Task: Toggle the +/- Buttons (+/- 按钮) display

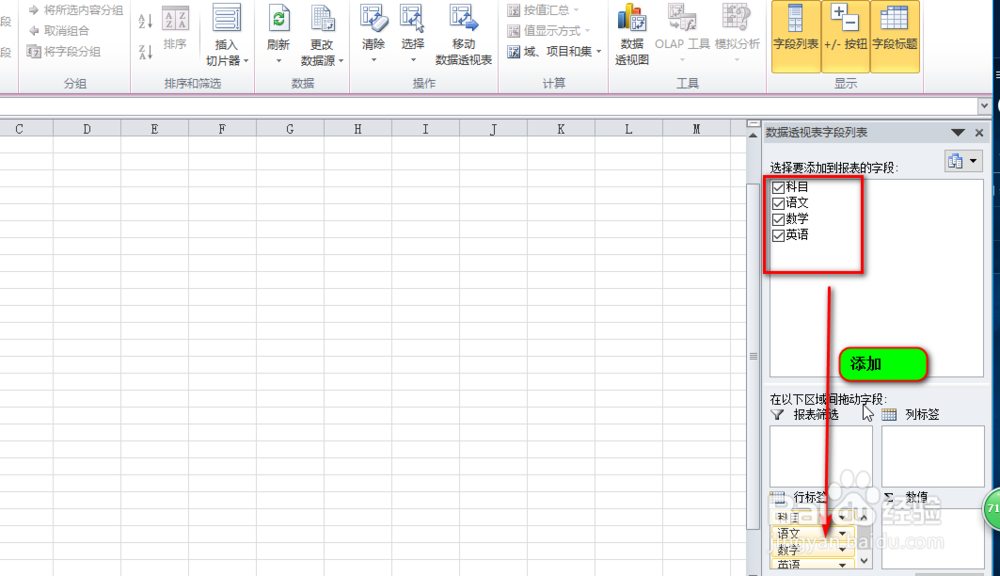Action: pyautogui.click(x=846, y=36)
